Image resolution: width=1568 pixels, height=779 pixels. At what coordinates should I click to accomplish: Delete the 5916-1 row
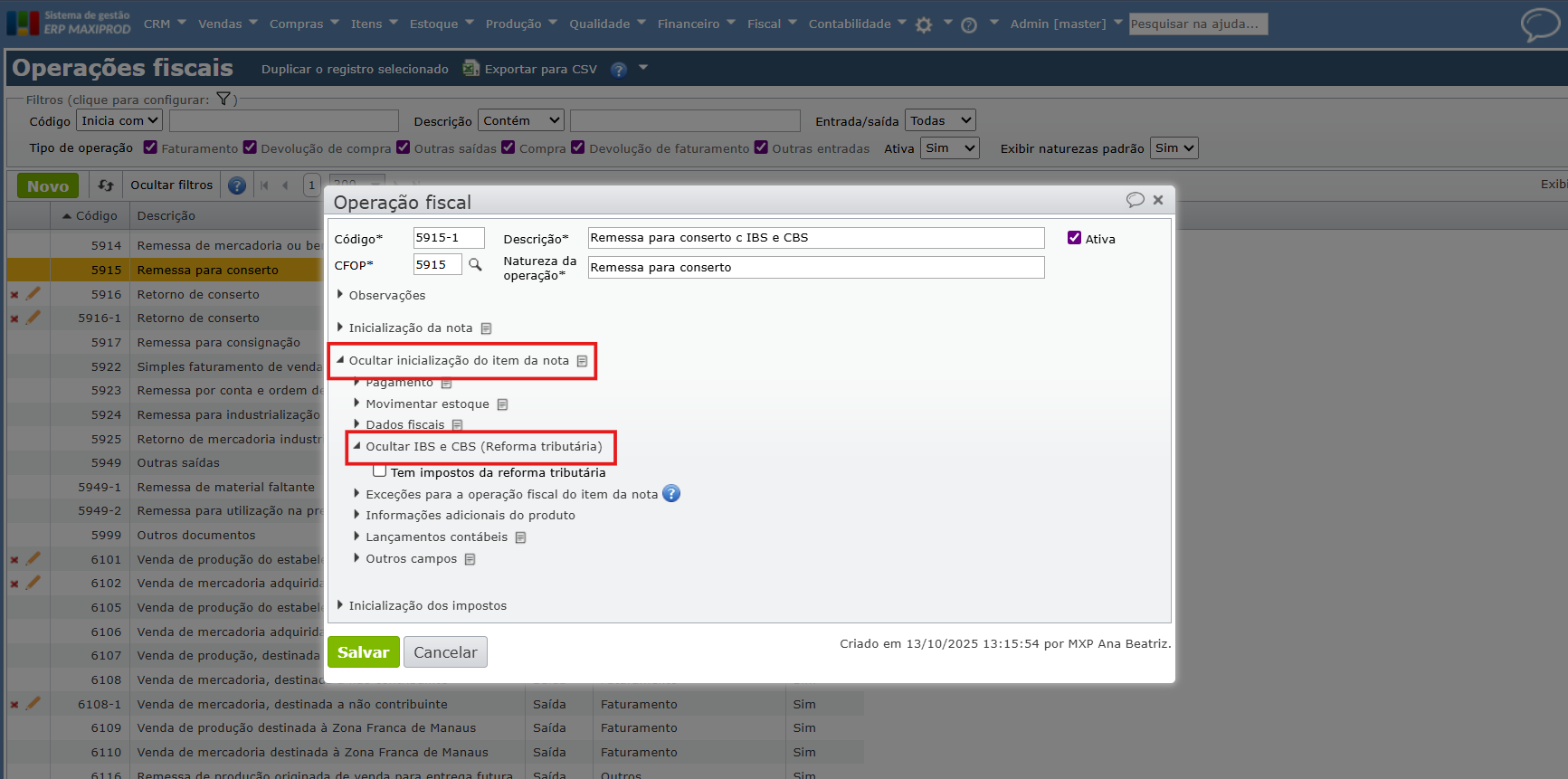(x=14, y=318)
